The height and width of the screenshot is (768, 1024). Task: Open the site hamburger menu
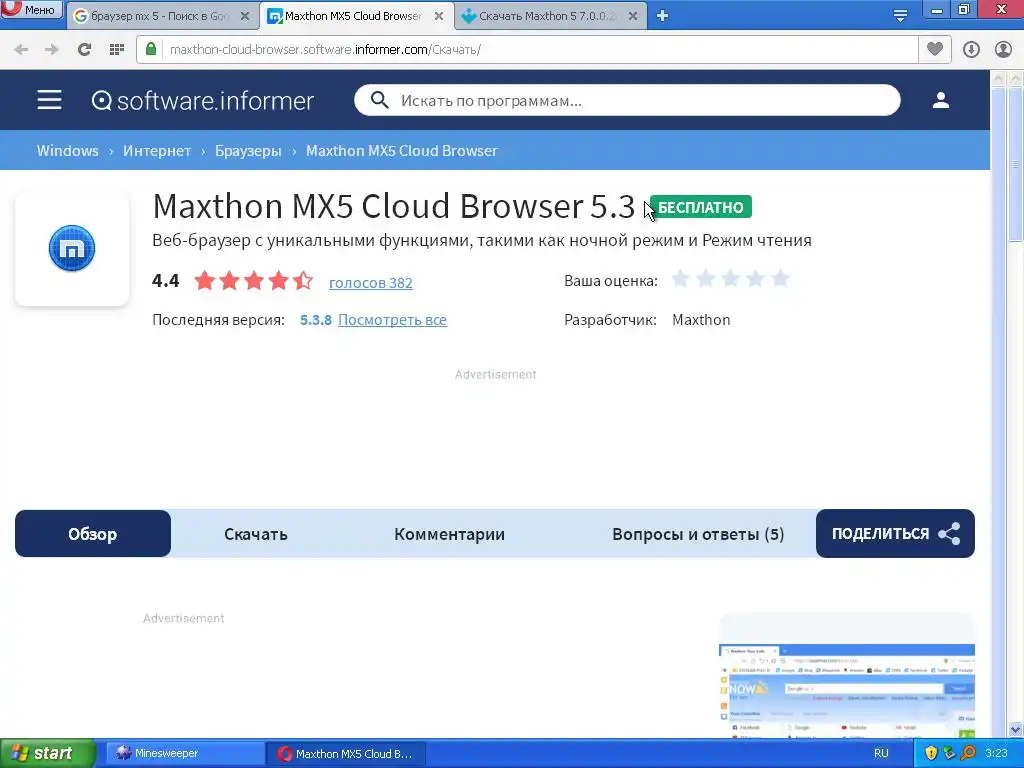pyautogui.click(x=49, y=100)
